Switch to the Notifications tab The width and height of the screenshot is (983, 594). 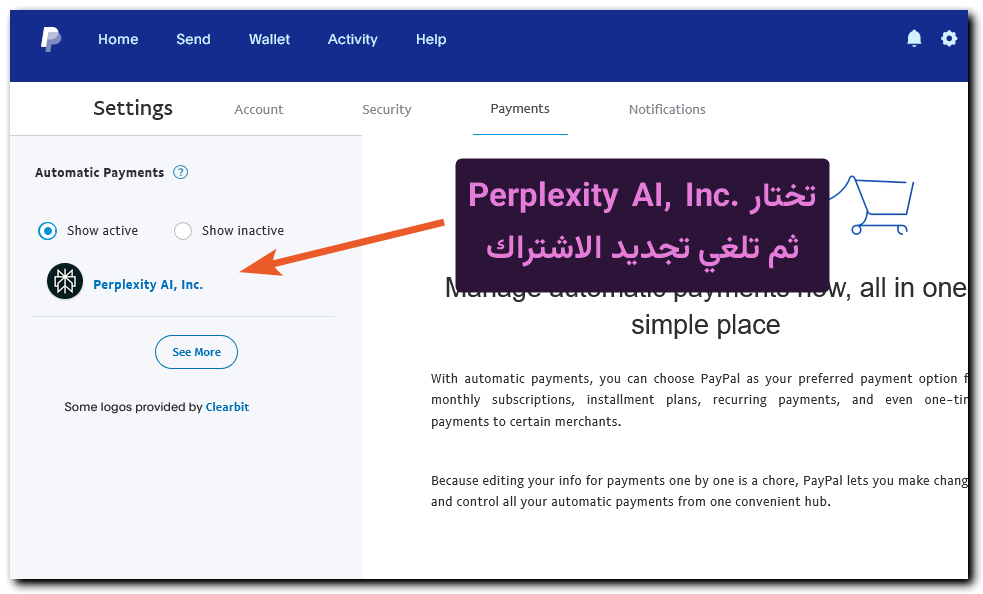[x=667, y=110]
